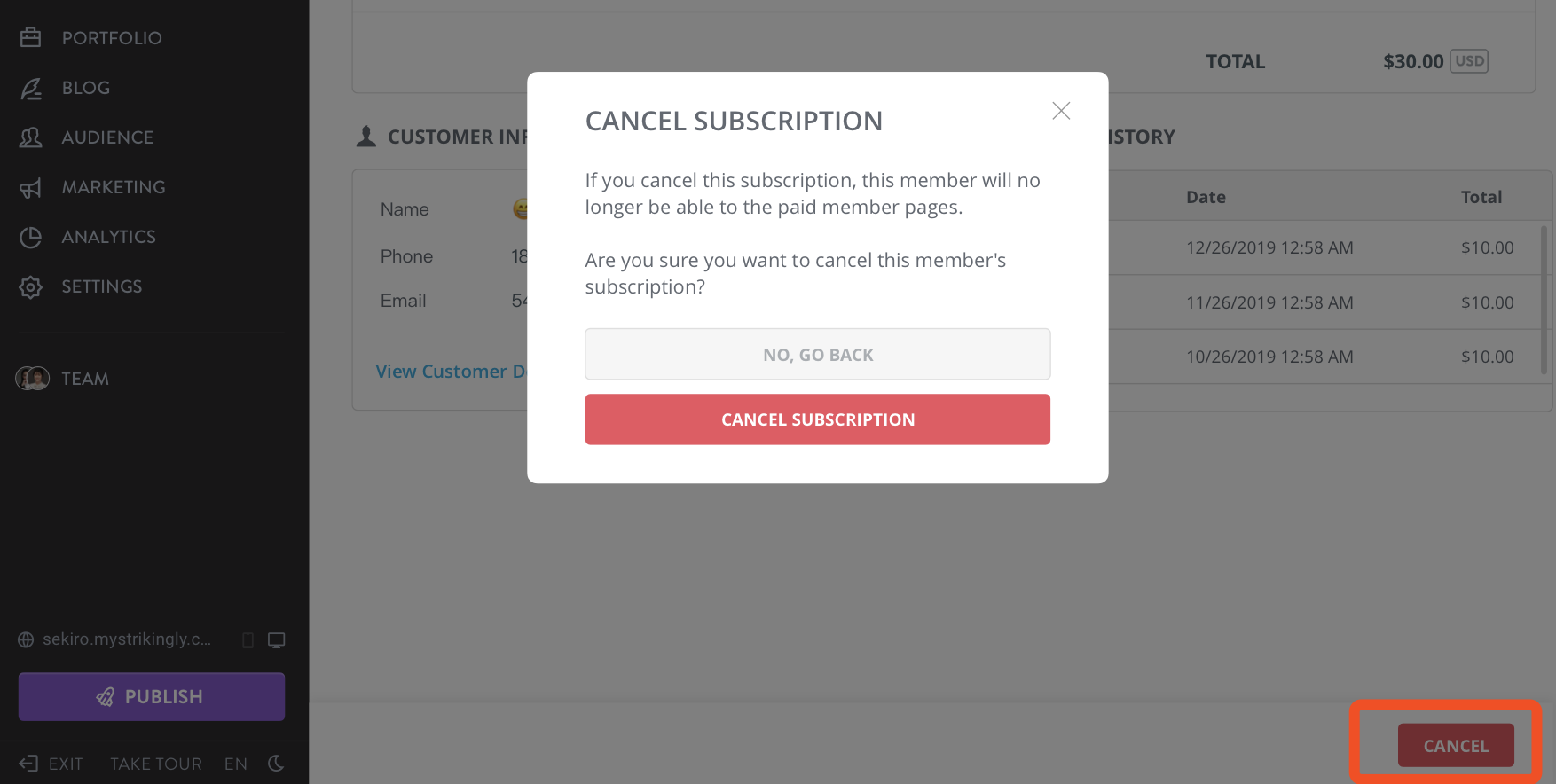Close the Cancel Subscription dialog
The width and height of the screenshot is (1556, 784).
(x=1061, y=111)
